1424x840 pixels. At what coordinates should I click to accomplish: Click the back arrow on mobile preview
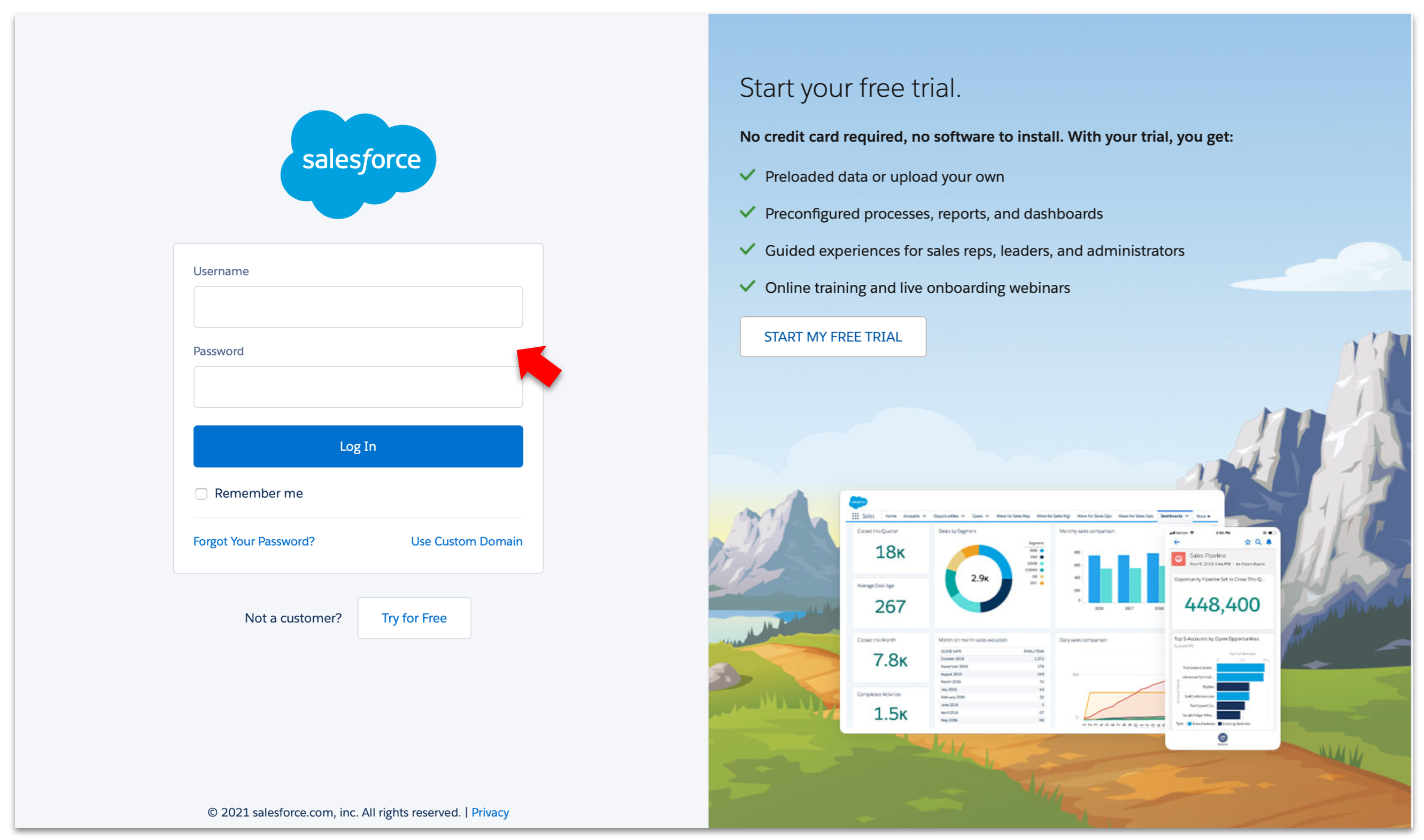click(1177, 542)
